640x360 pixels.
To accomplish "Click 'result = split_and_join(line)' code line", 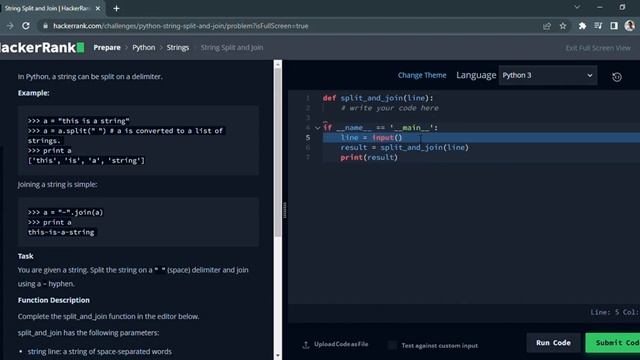I will 404,147.
